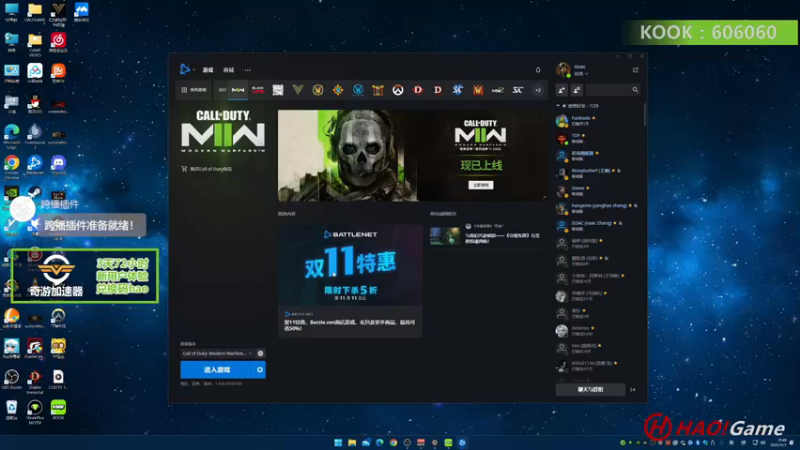800x450 pixels.
Task: Open NetEase Cloud Music desktop shortcut
Action: click(58, 42)
